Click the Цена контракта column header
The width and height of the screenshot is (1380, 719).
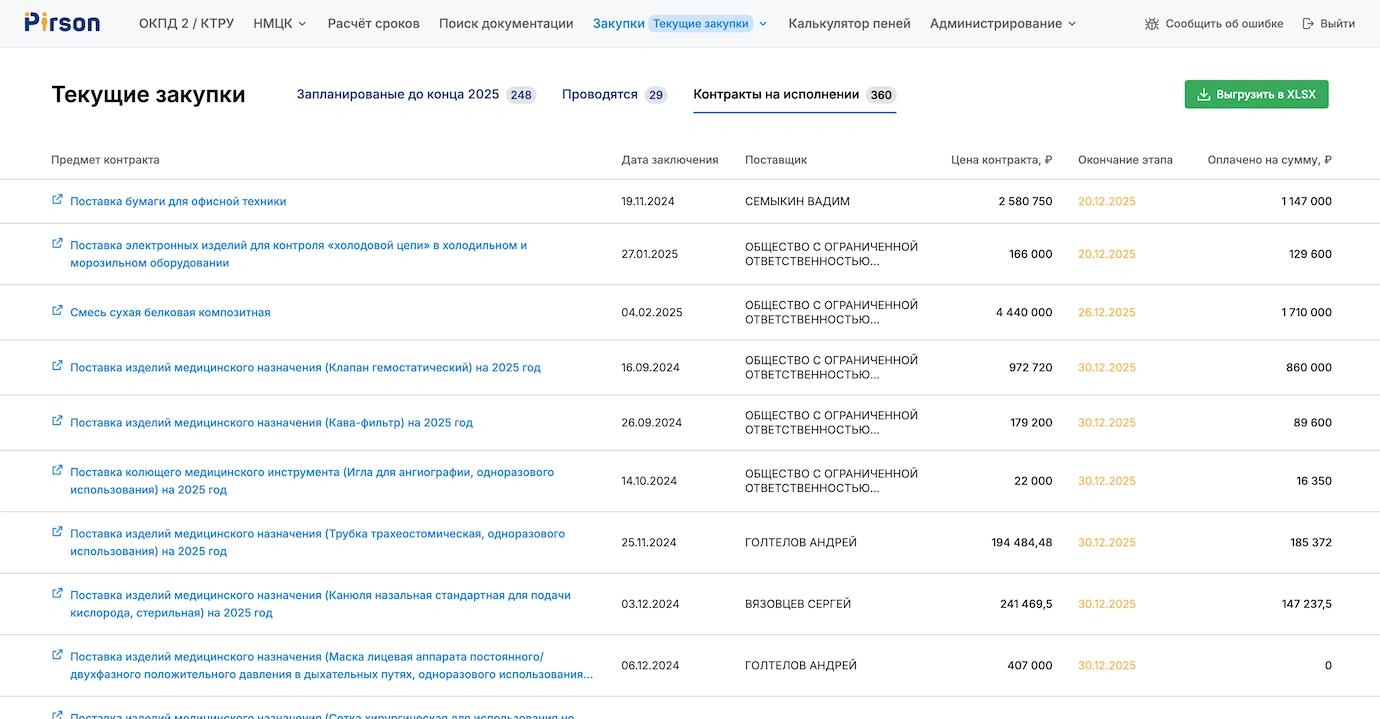(1001, 160)
